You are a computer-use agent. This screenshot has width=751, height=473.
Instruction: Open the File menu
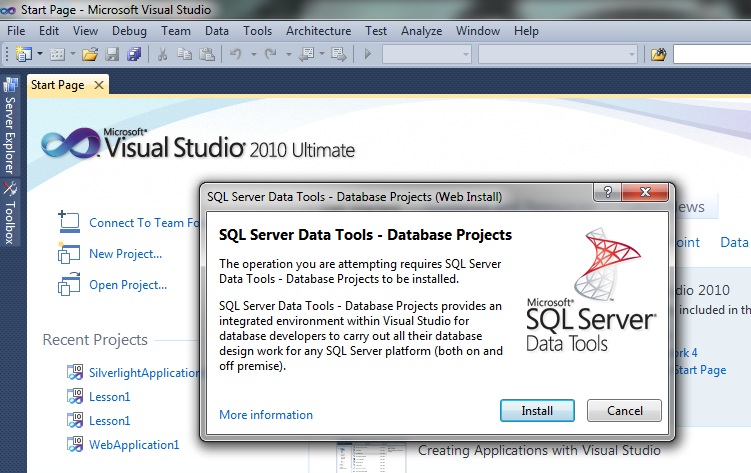click(x=16, y=31)
